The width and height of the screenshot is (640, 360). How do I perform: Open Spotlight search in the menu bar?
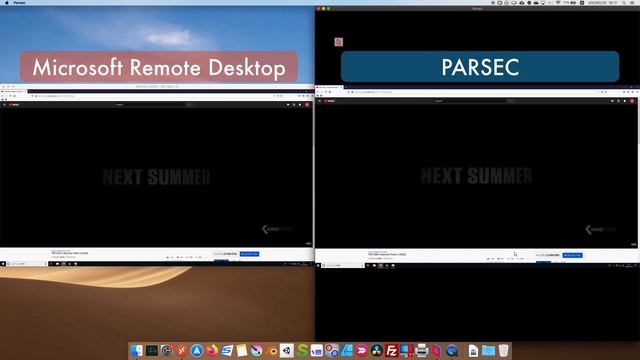point(624,2)
